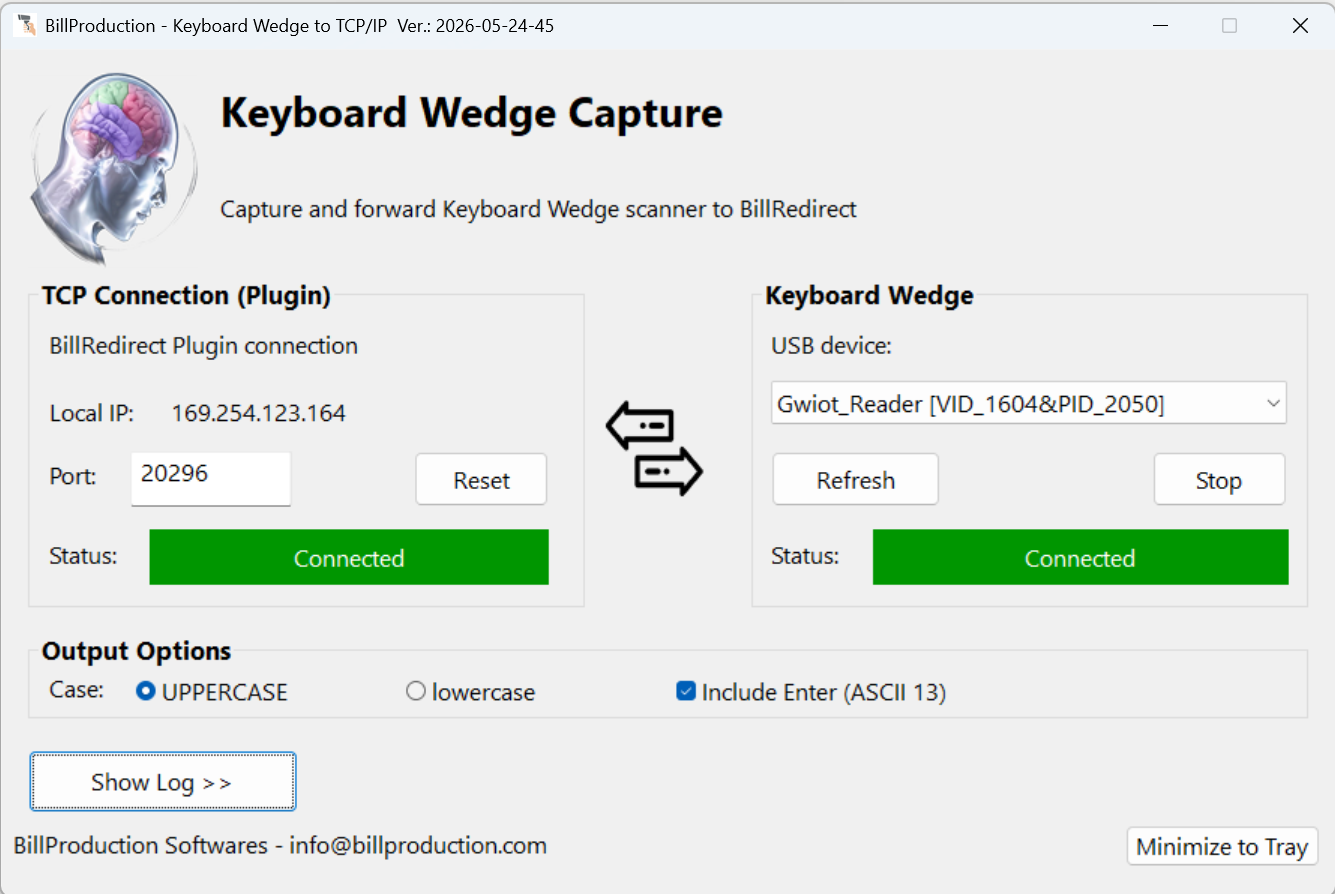
Task: Click the local IP 169.254.123.164
Action: (x=258, y=414)
